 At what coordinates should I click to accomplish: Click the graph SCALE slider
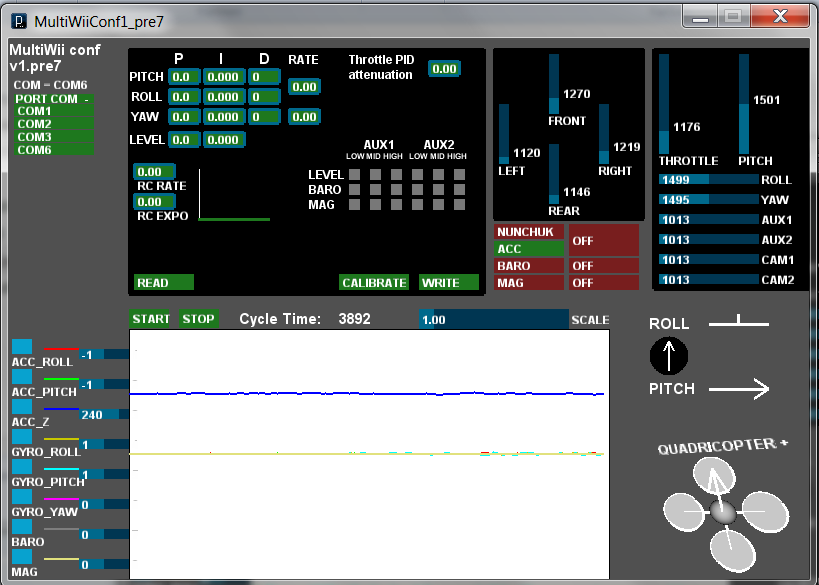[x=494, y=319]
